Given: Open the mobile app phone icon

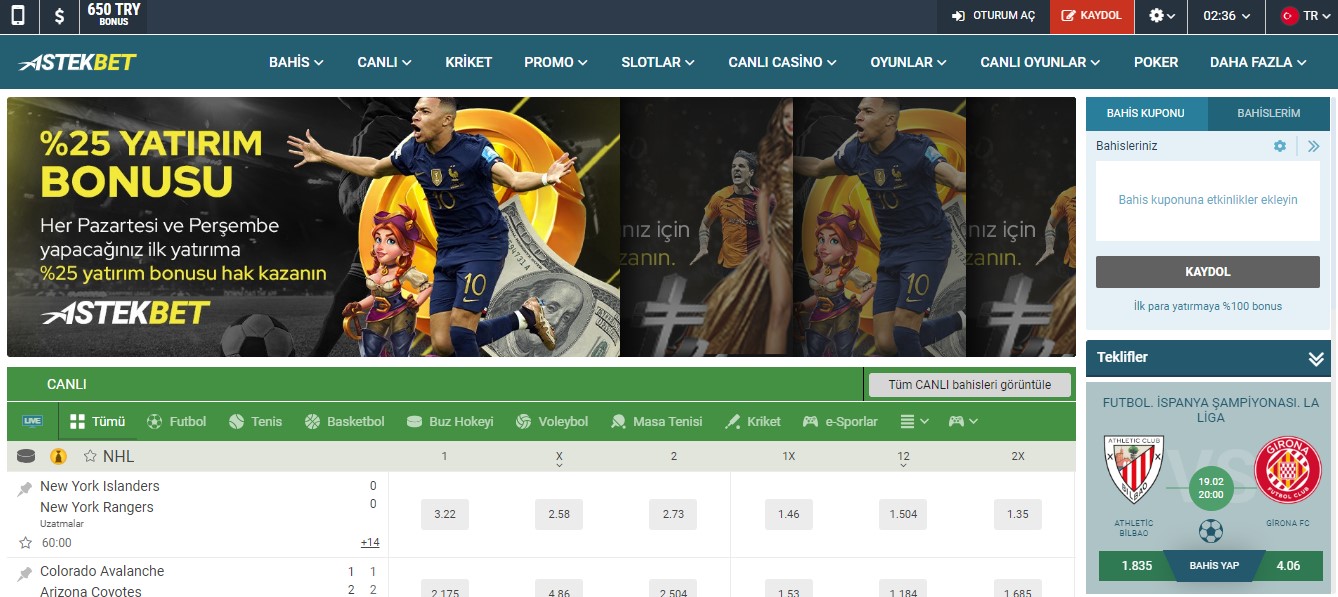Looking at the screenshot, I should click(x=18, y=16).
